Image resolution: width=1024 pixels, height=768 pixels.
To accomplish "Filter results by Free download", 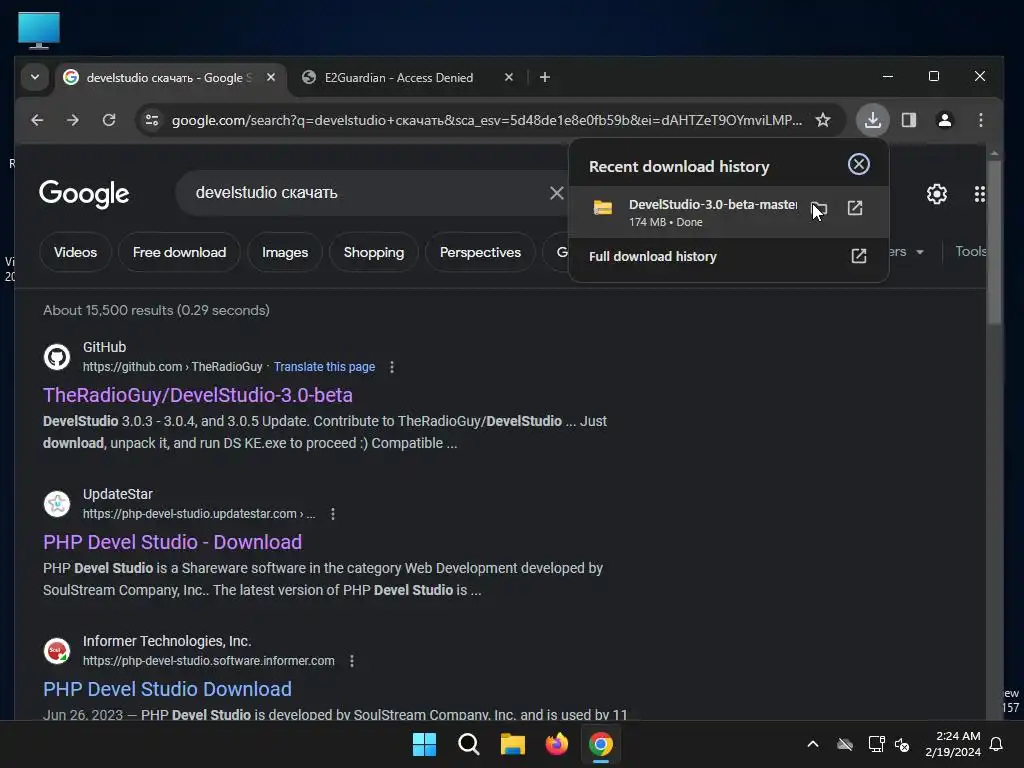I will (180, 252).
